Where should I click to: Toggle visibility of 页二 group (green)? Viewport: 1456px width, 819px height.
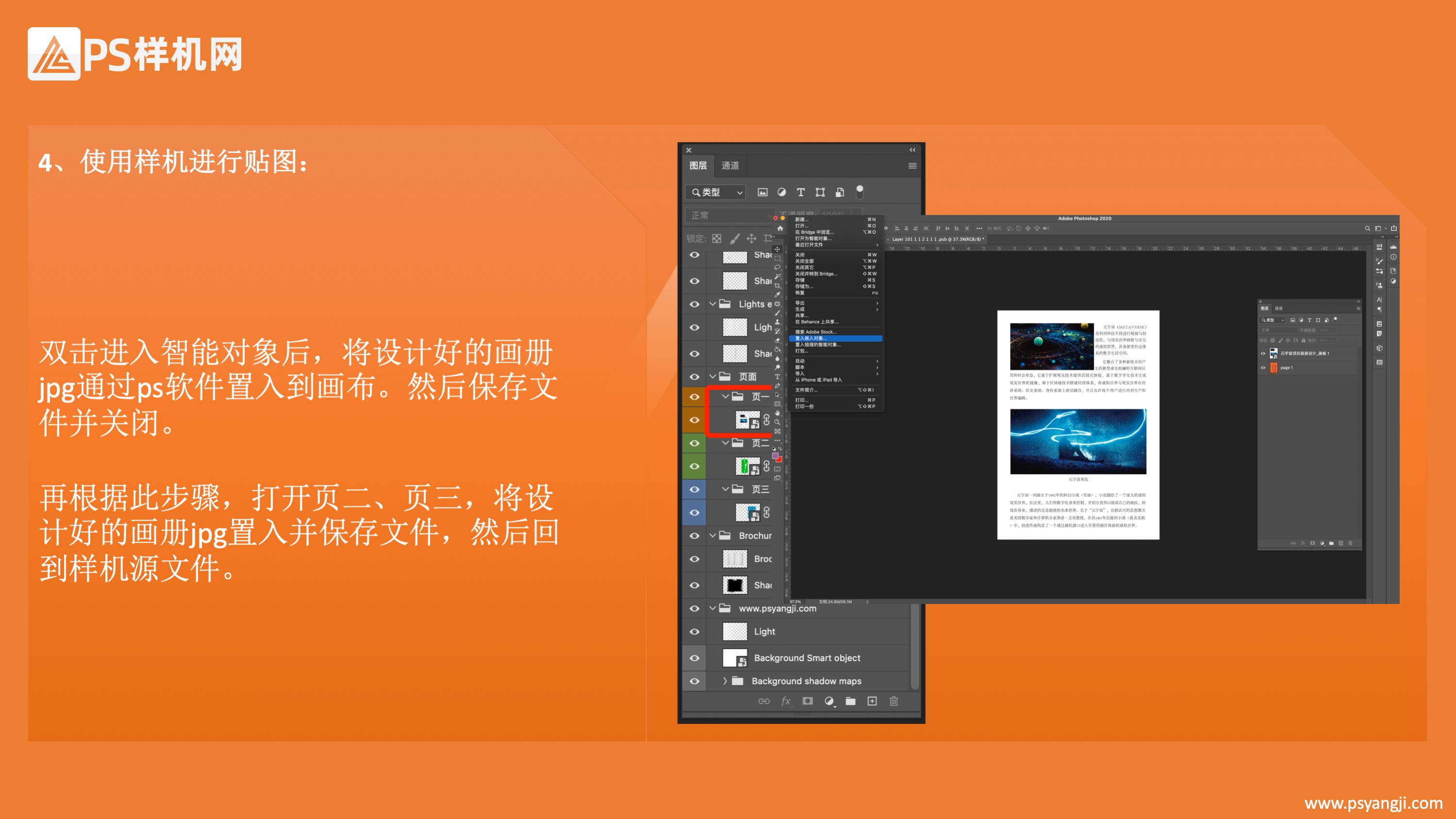pyautogui.click(x=695, y=443)
